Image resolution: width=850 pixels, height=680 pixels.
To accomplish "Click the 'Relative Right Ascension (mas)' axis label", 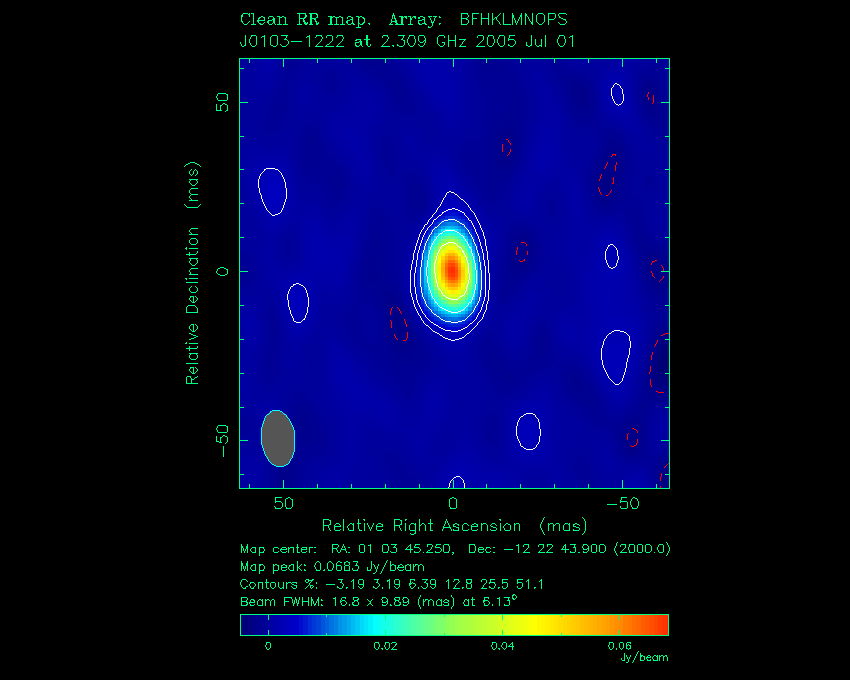I will (x=454, y=525).
